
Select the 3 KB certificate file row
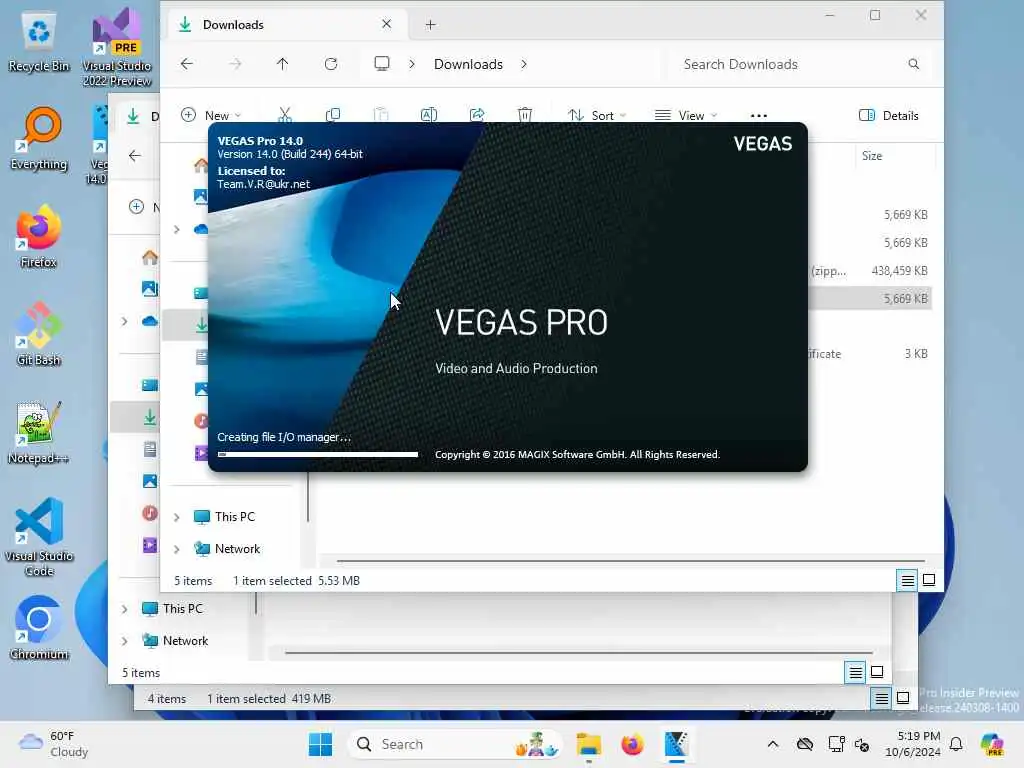(870, 353)
